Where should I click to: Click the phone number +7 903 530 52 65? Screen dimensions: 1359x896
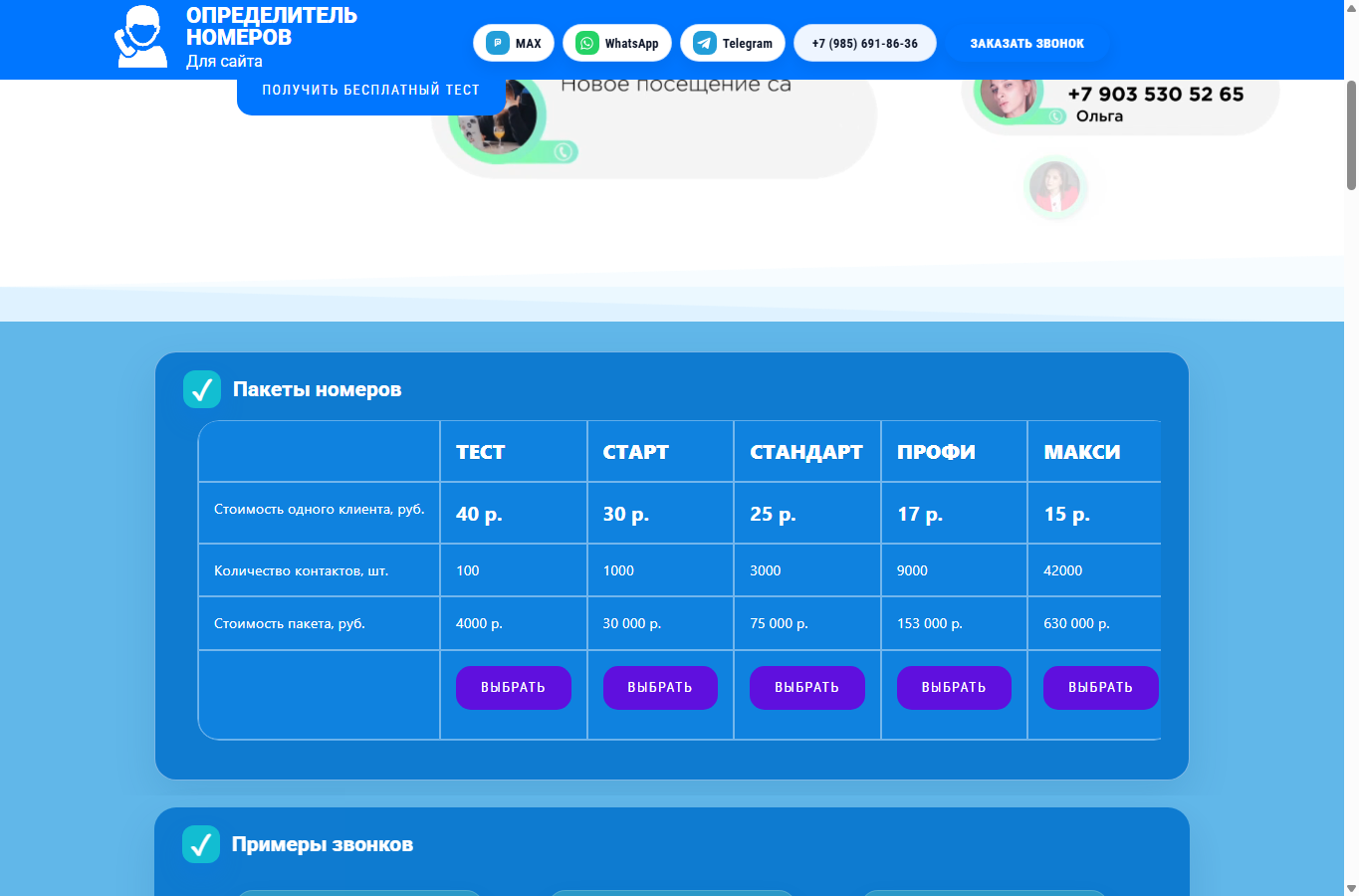(1156, 94)
